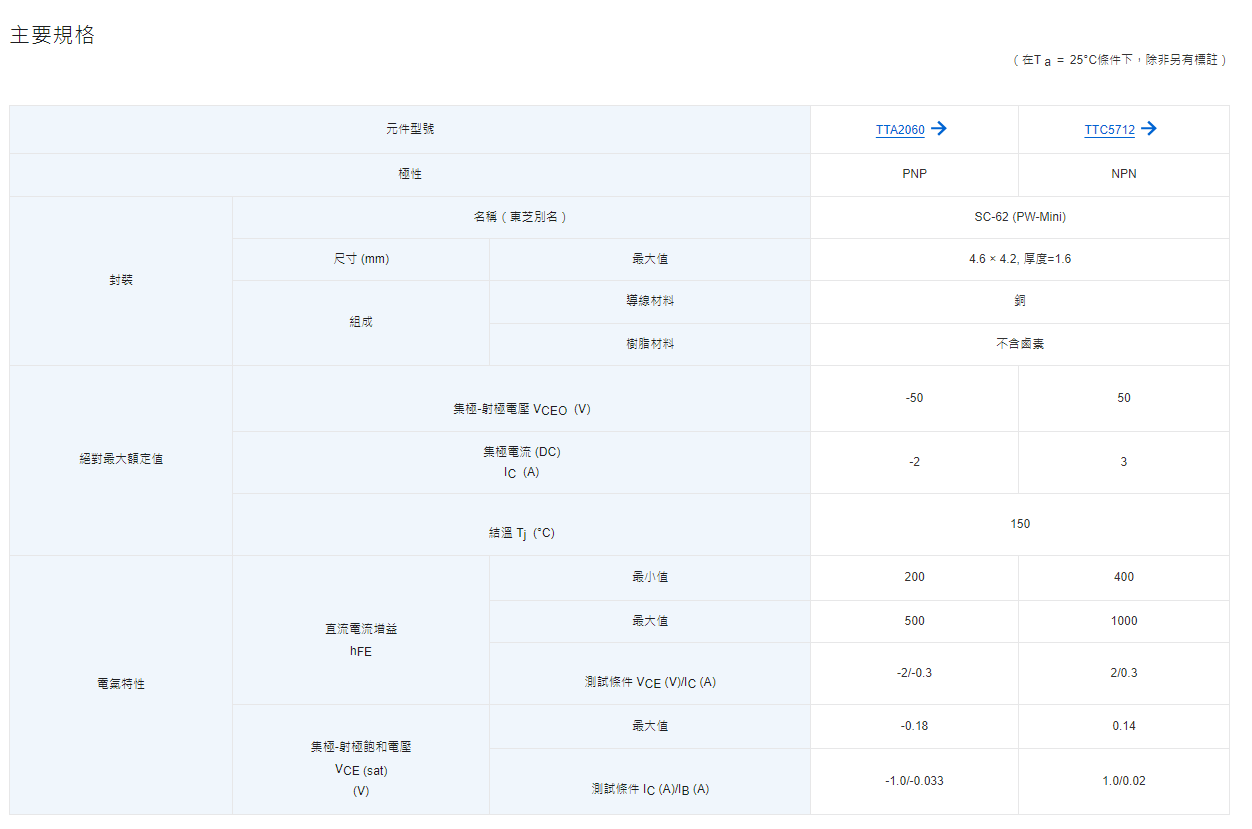Select the 電氣特性 category header
Image resolution: width=1252 pixels, height=829 pixels.
[121, 684]
